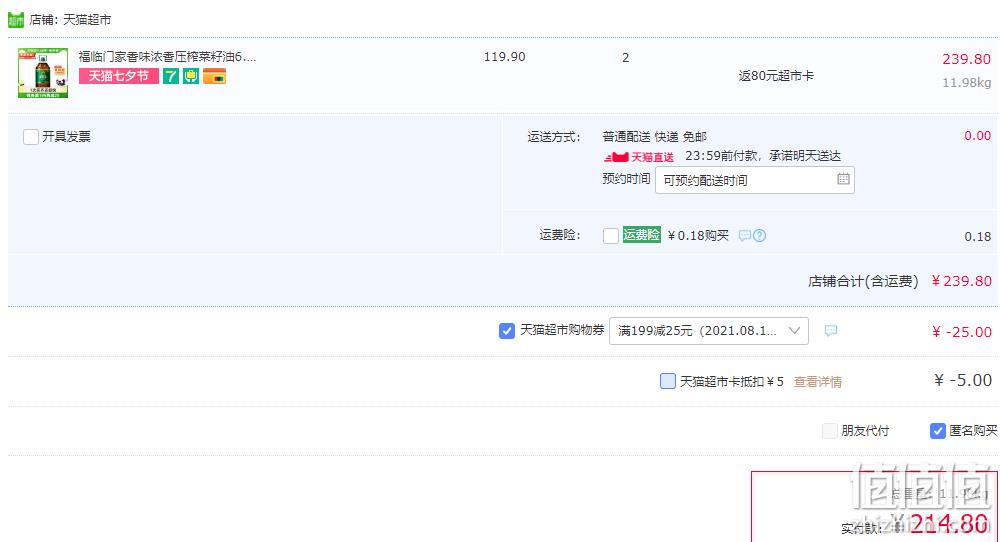Click the green shield service badge icon
Screen dimensions: 1000x542
coord(191,77)
